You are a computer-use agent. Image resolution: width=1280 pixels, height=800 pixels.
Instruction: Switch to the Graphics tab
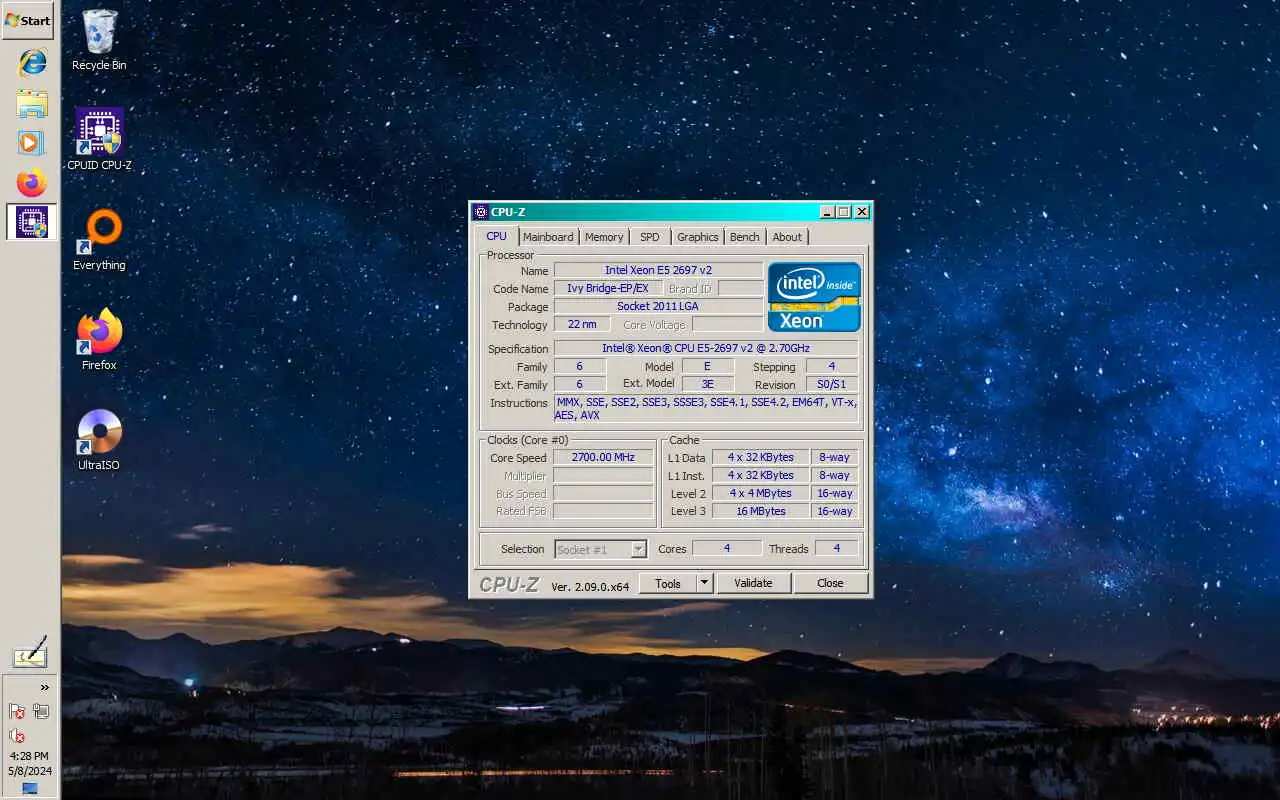click(698, 237)
